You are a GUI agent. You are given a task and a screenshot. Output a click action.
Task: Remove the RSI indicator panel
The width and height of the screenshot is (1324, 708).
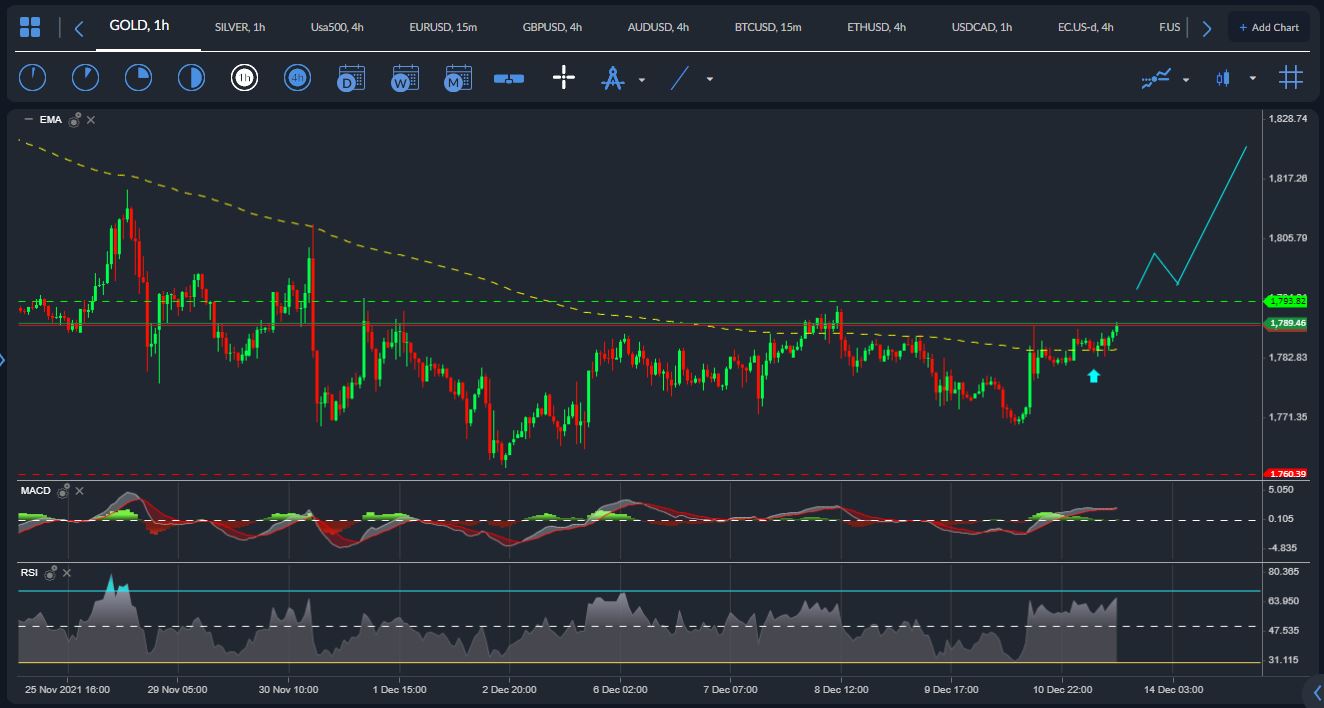[x=67, y=573]
